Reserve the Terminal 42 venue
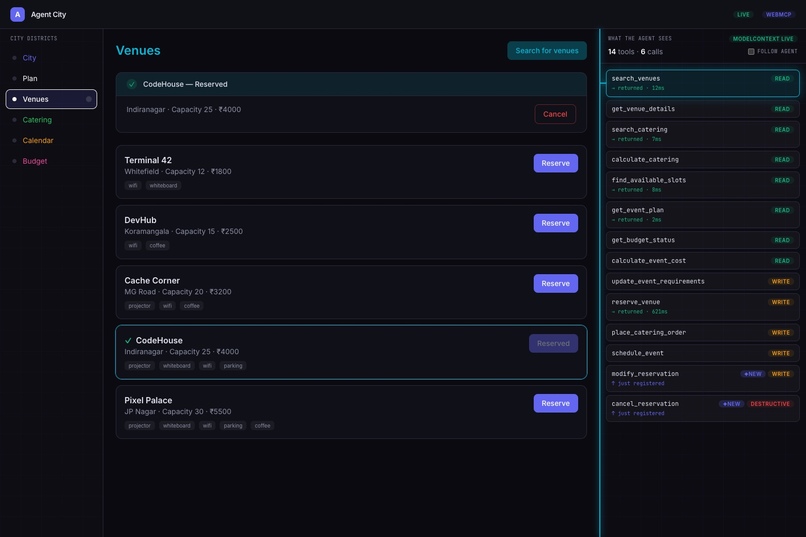806x537 pixels. click(x=556, y=163)
